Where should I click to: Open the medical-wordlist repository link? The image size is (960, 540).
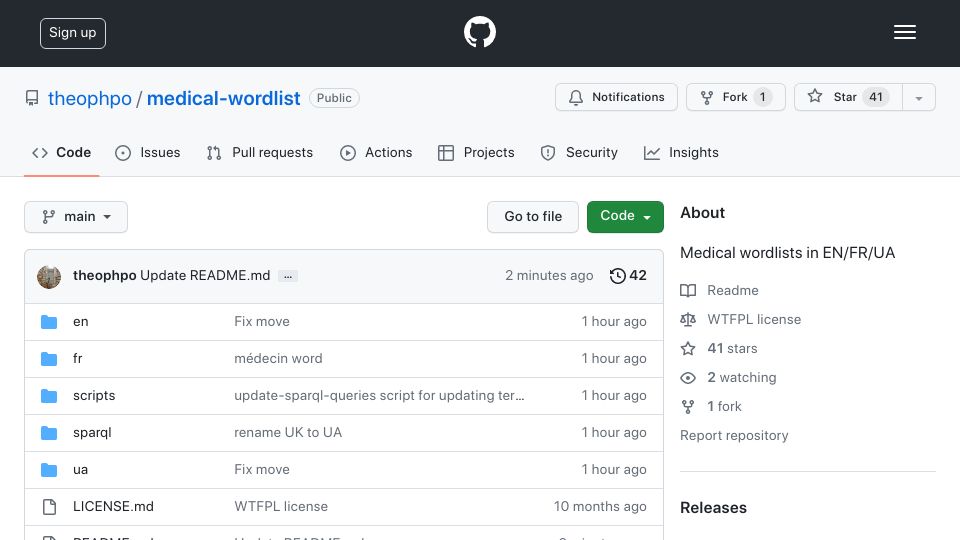coord(223,99)
